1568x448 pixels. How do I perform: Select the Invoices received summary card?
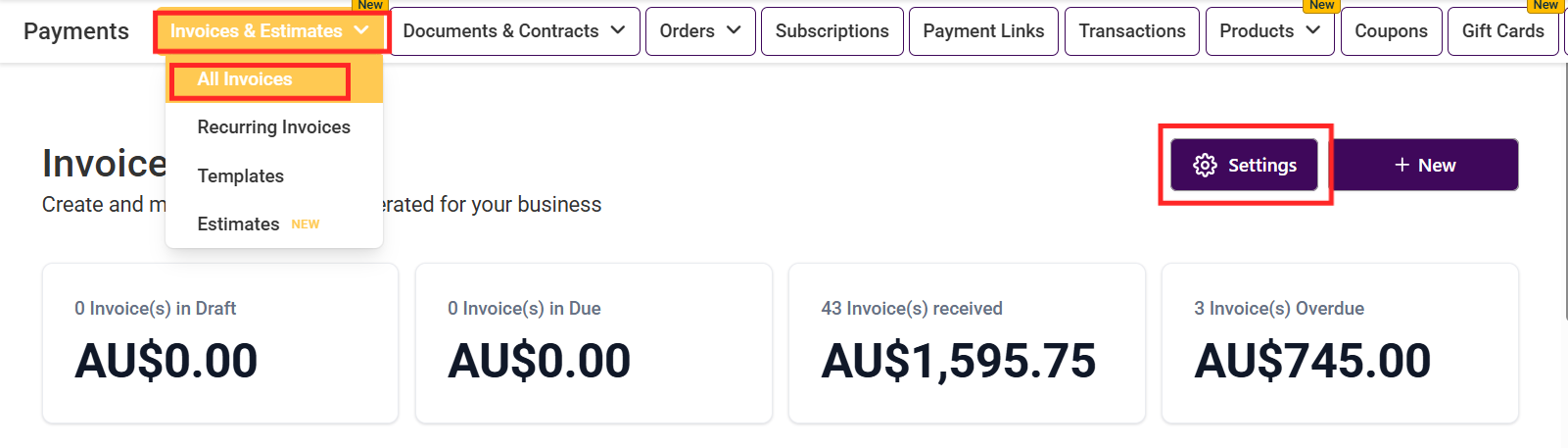(966, 343)
